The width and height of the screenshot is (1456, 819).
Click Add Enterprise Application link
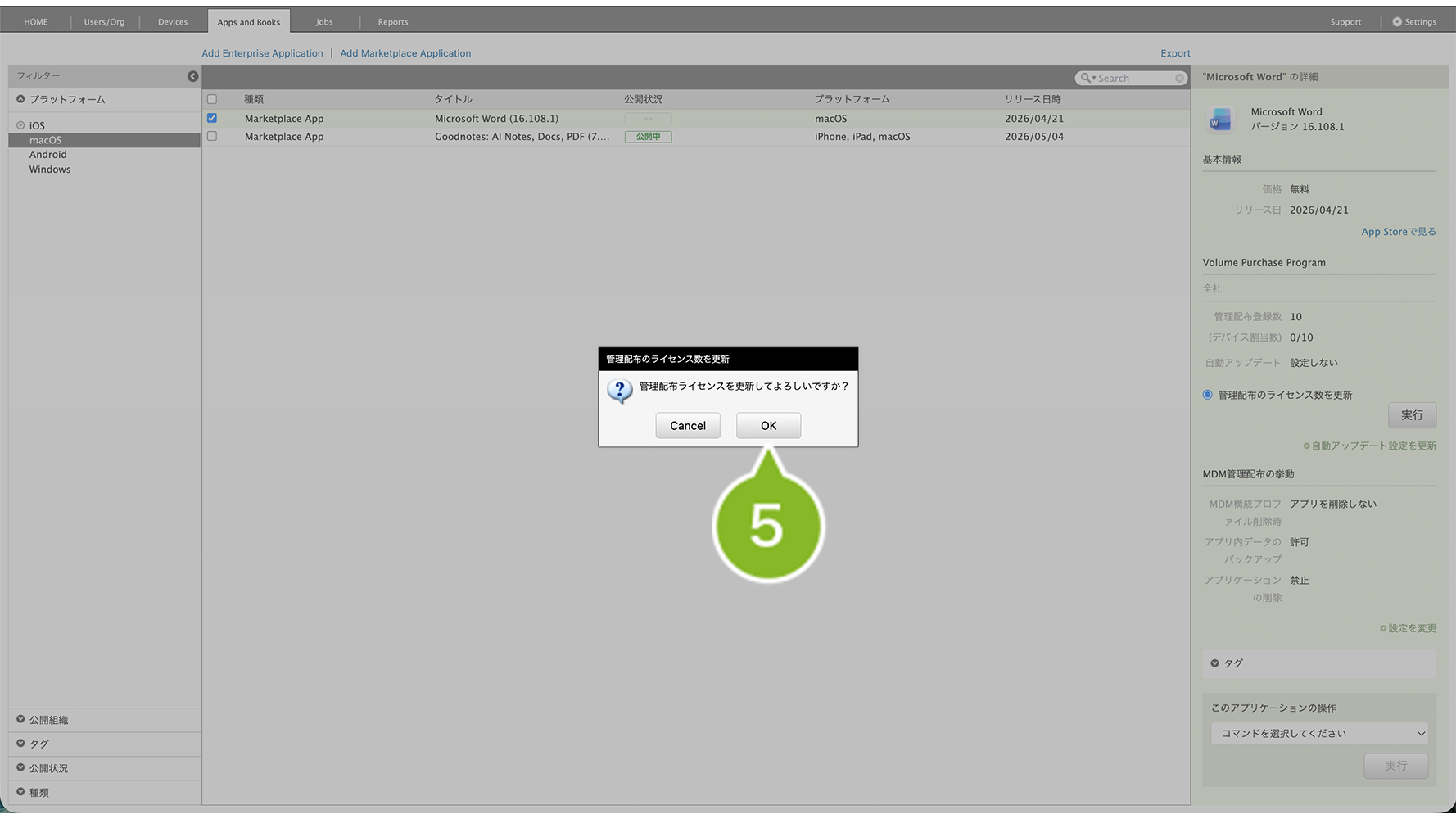tap(262, 53)
